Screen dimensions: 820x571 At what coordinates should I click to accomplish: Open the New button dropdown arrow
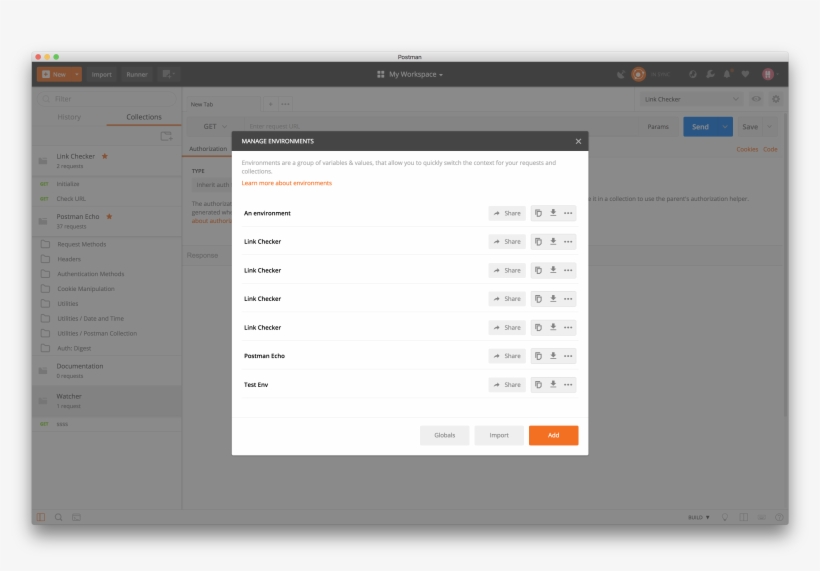(77, 74)
